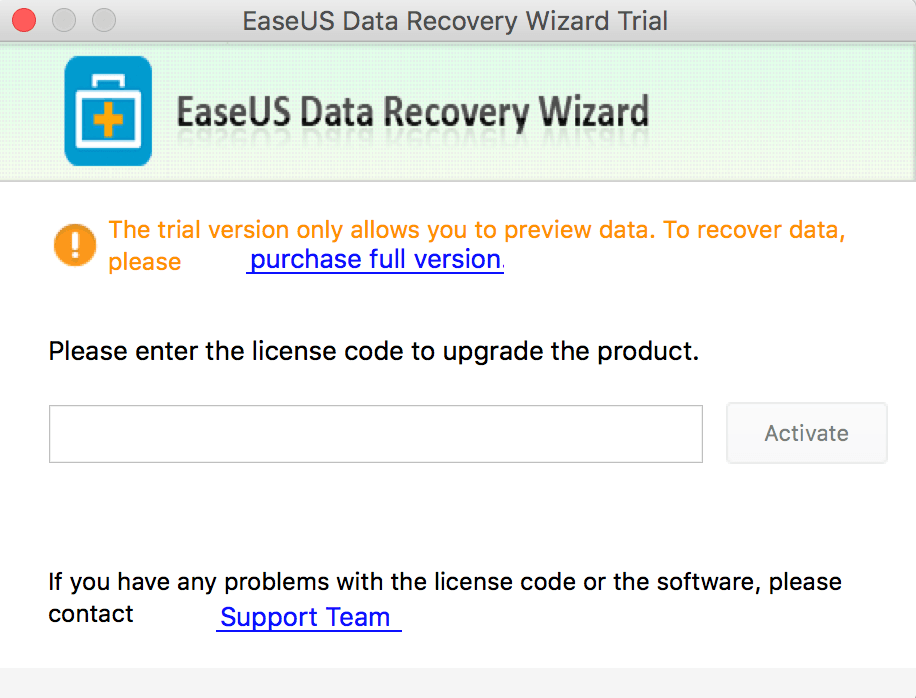This screenshot has width=916, height=698.
Task: Click the disabled gray zoom button in the title bar
Action: coord(104,20)
